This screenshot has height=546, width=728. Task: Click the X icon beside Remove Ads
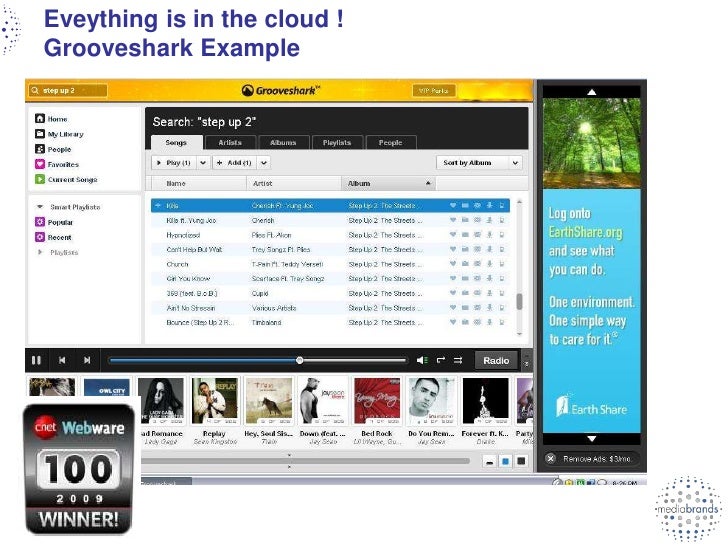tap(551, 459)
